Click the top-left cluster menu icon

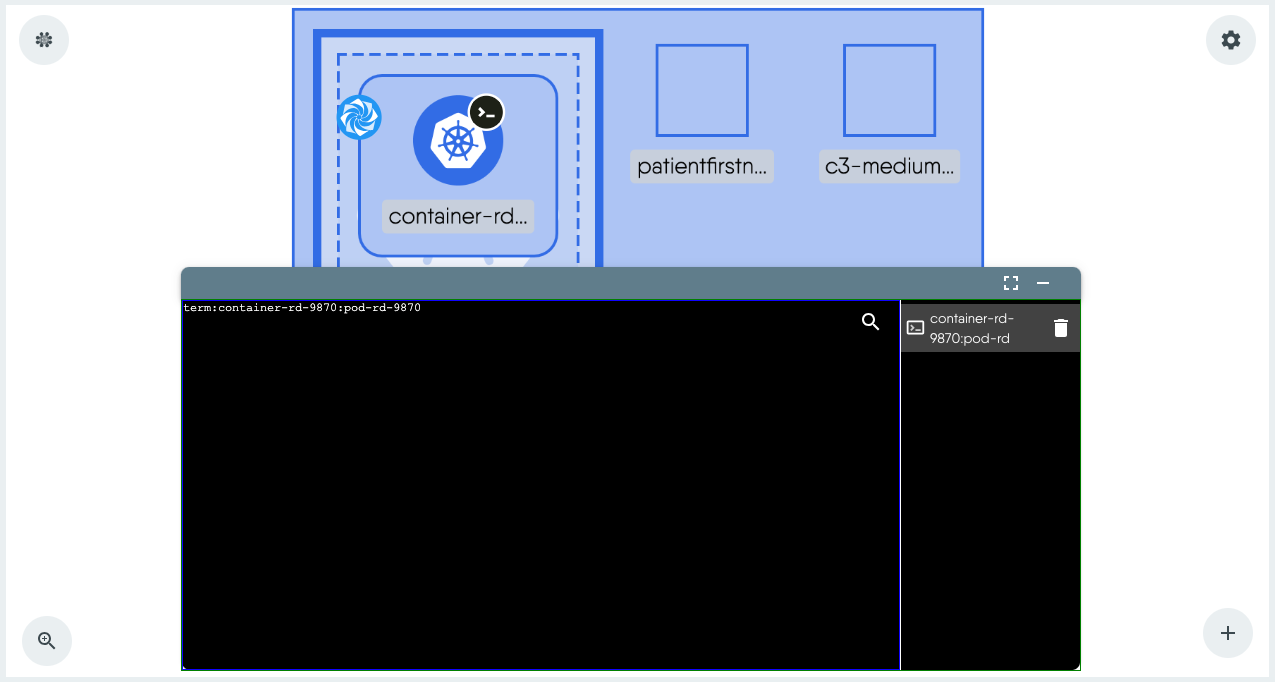click(x=44, y=40)
